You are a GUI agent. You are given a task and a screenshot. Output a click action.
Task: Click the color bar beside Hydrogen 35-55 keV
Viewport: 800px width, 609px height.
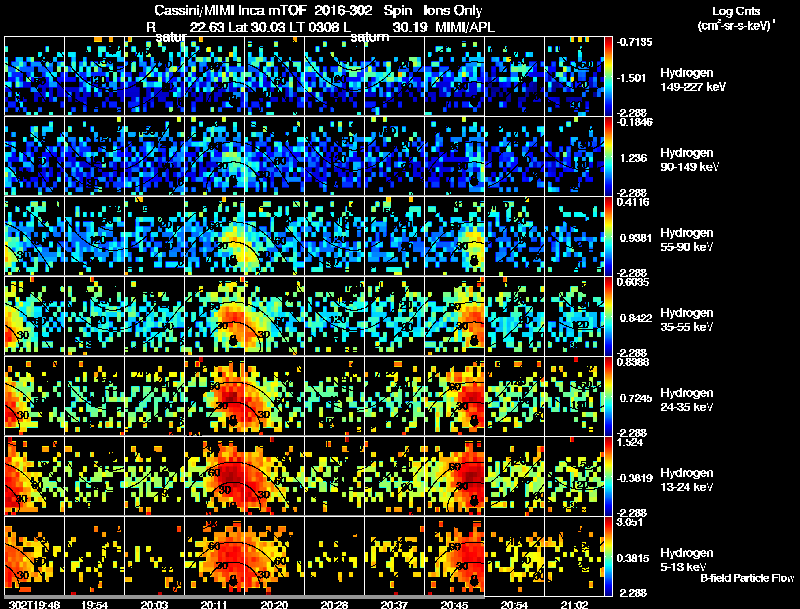(608, 316)
